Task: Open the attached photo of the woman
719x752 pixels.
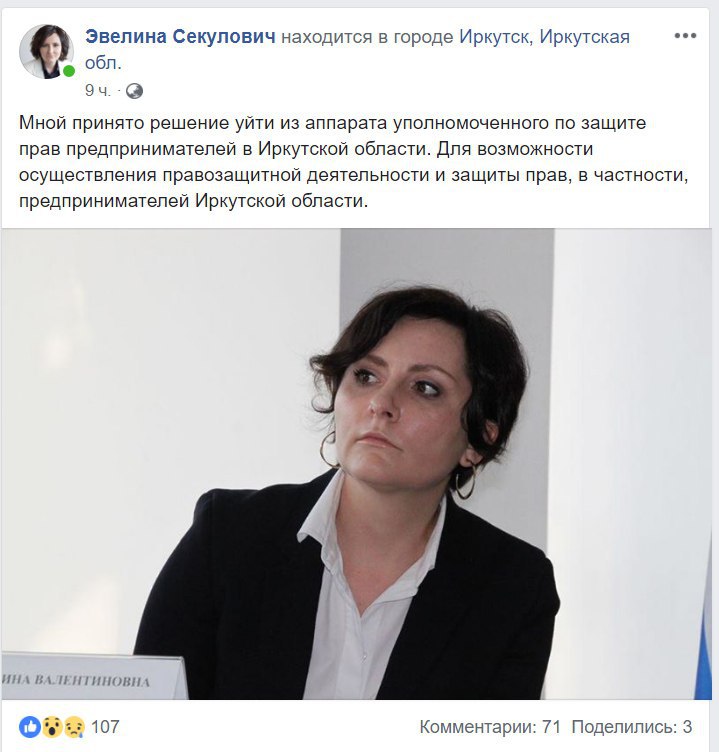Action: click(x=356, y=464)
